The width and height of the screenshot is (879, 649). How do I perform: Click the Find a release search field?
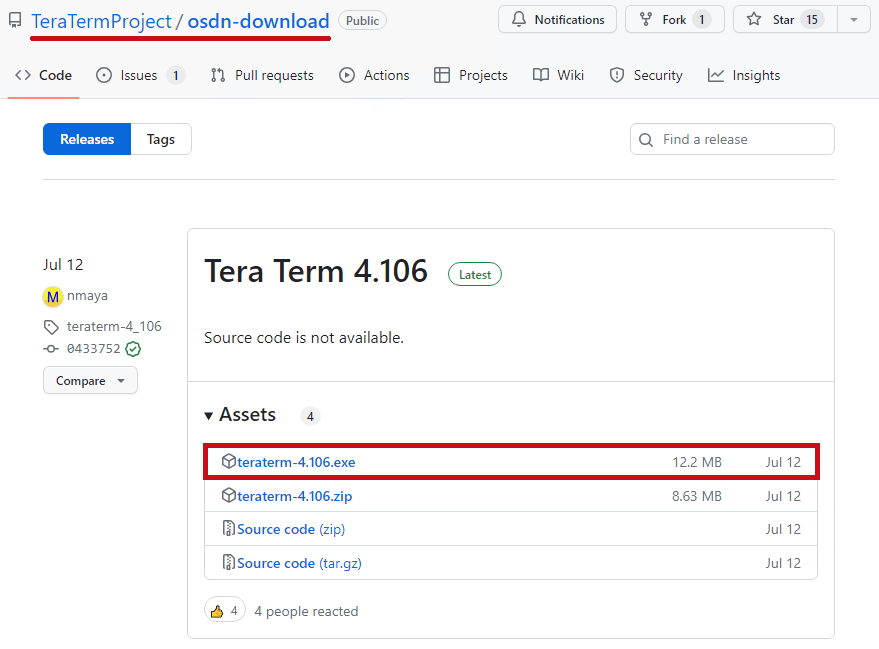coord(732,139)
